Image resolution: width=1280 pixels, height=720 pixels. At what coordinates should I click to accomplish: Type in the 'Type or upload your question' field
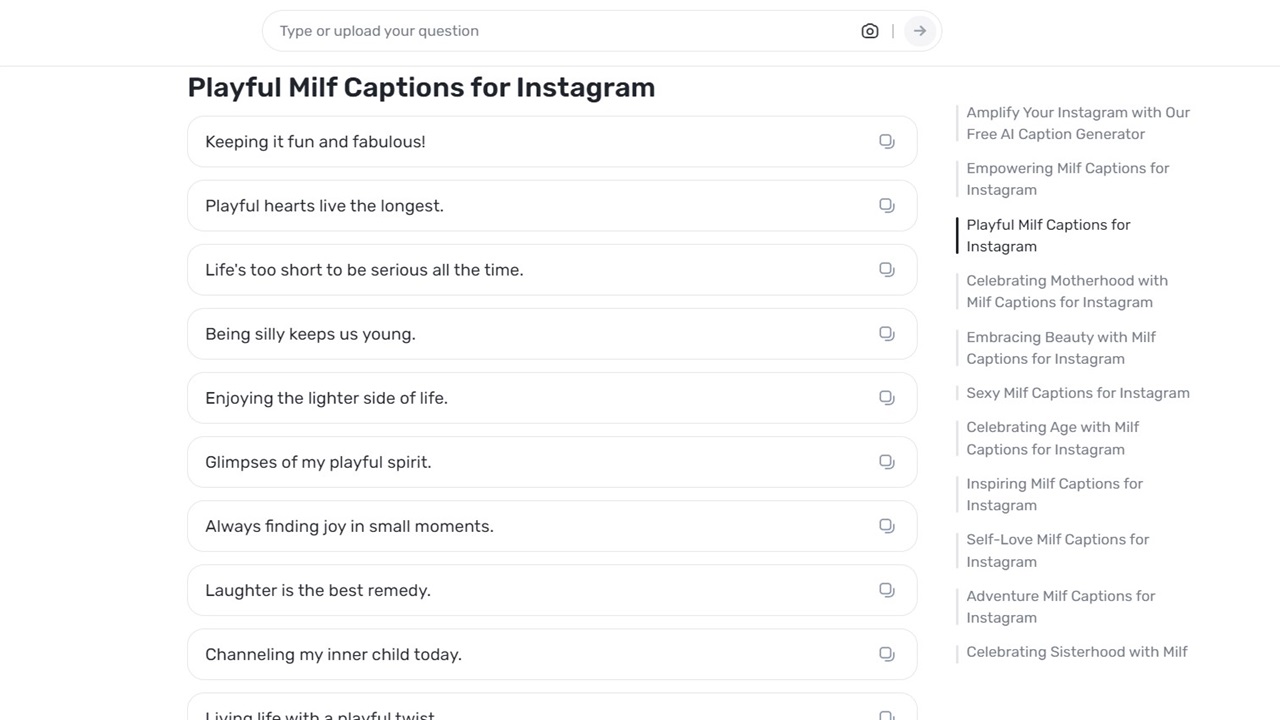tap(560, 31)
